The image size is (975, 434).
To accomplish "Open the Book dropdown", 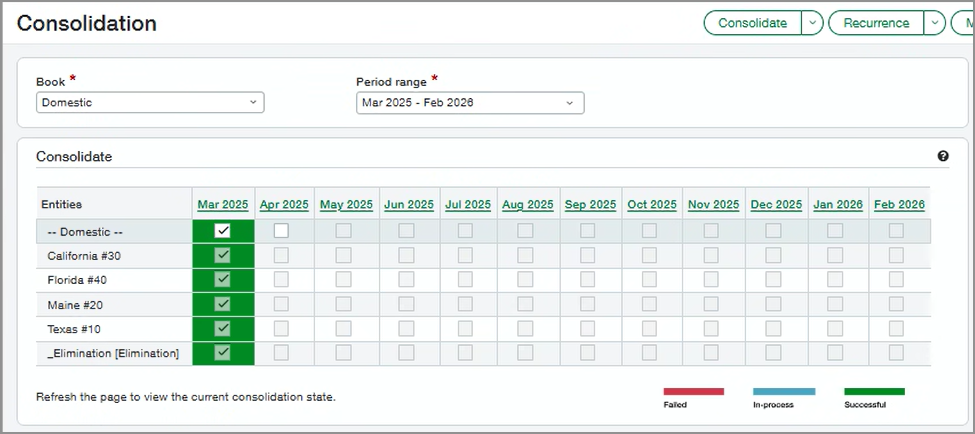I will pyautogui.click(x=150, y=102).
